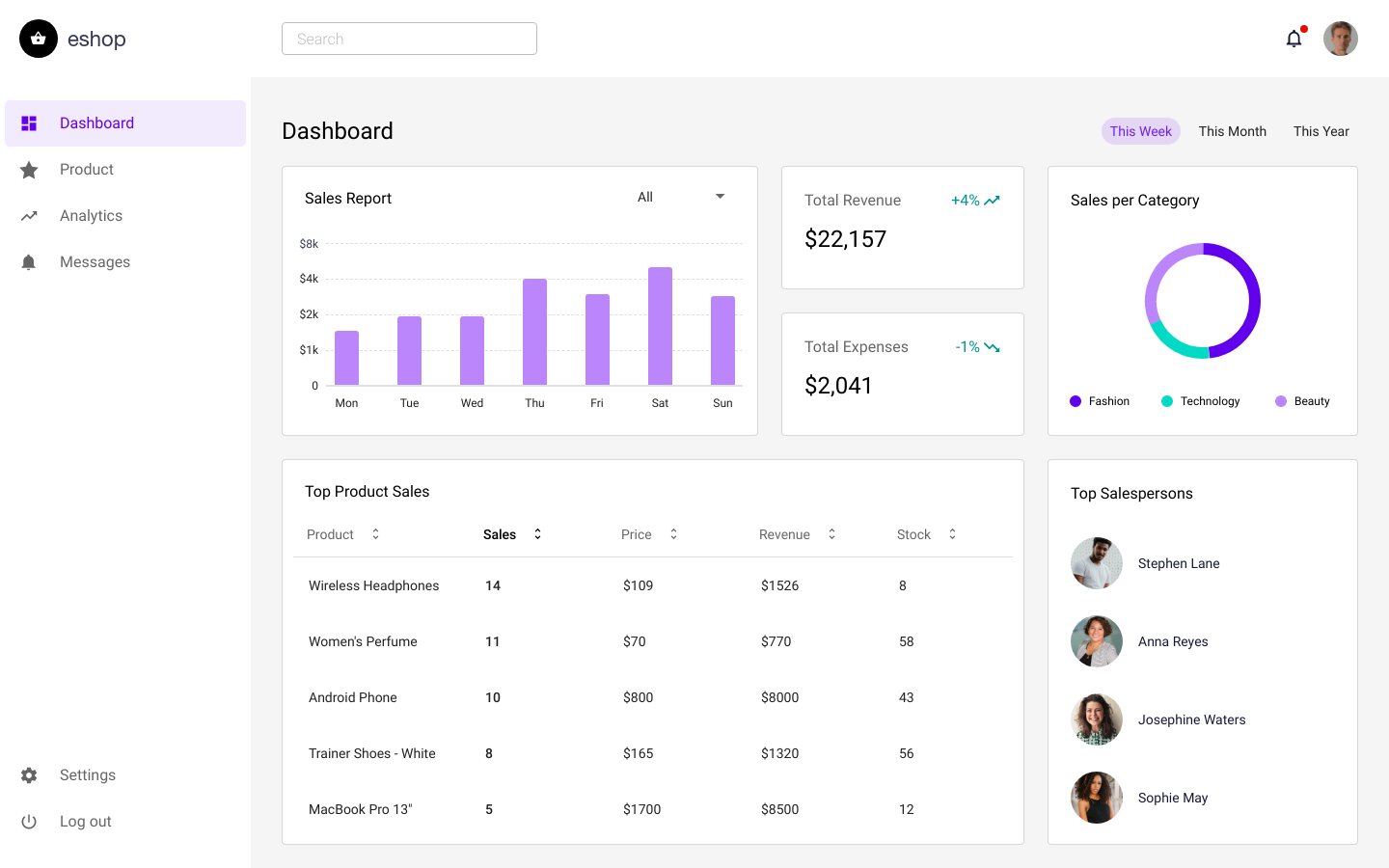Click the Log out power icon

[x=29, y=821]
